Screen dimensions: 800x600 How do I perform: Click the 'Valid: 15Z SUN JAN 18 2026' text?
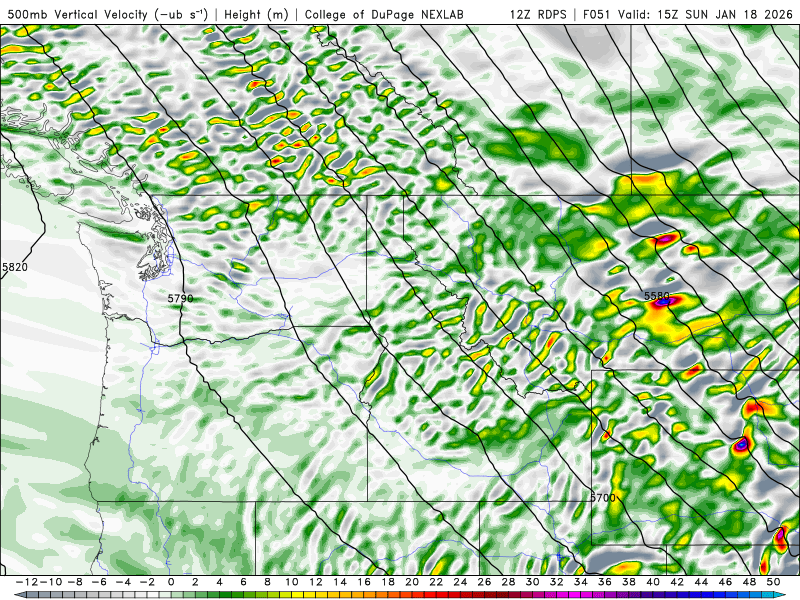tap(705, 14)
